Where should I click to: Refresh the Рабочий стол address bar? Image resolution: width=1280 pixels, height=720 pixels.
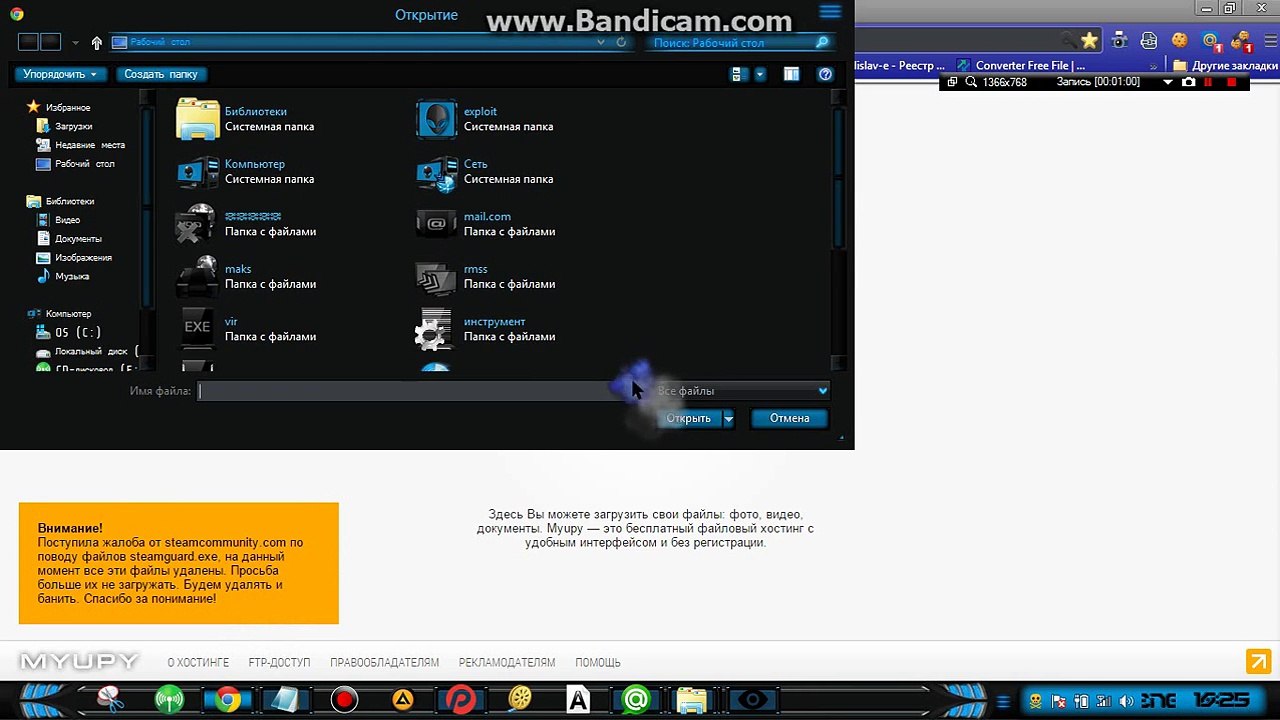621,43
